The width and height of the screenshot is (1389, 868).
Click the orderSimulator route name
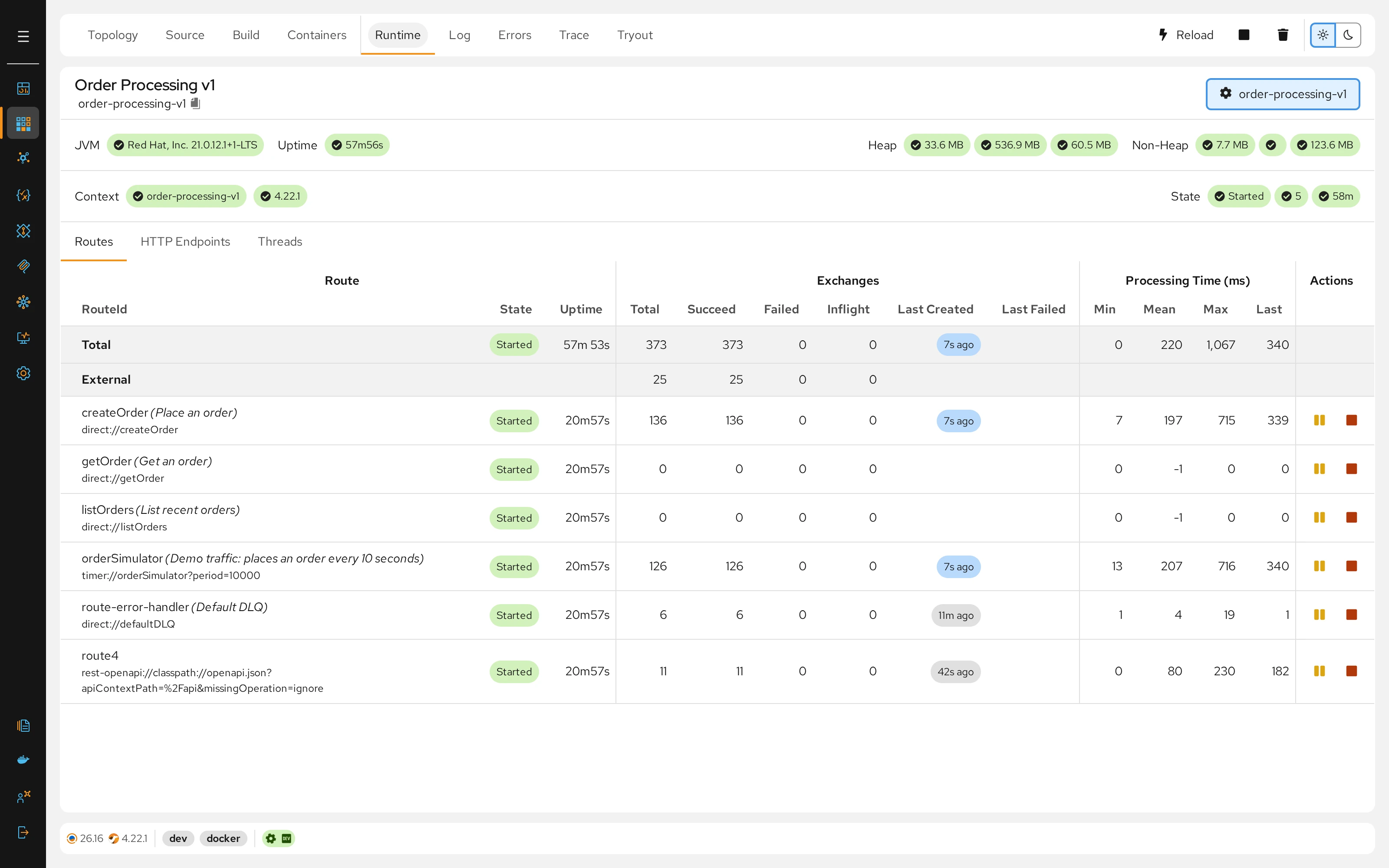pyautogui.click(x=122, y=558)
